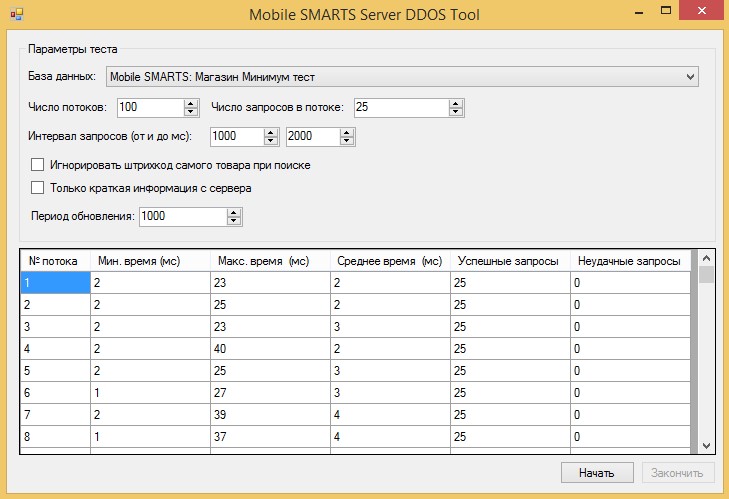Click into the Число потоков field showing 100
The image size is (729, 499).
151,107
